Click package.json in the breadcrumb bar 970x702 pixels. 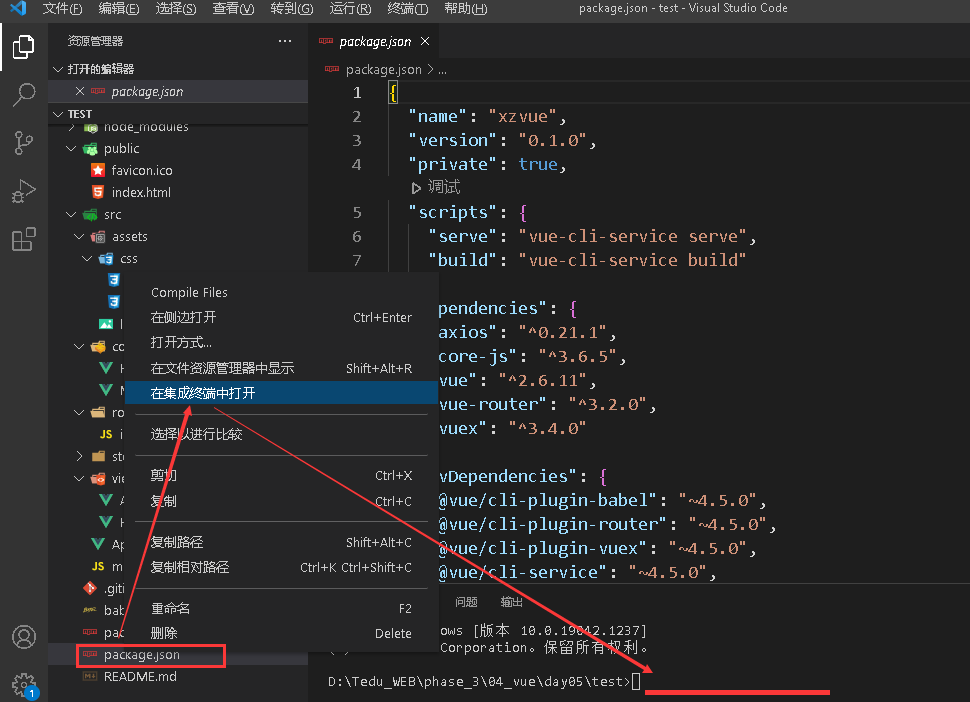pyautogui.click(x=385, y=69)
